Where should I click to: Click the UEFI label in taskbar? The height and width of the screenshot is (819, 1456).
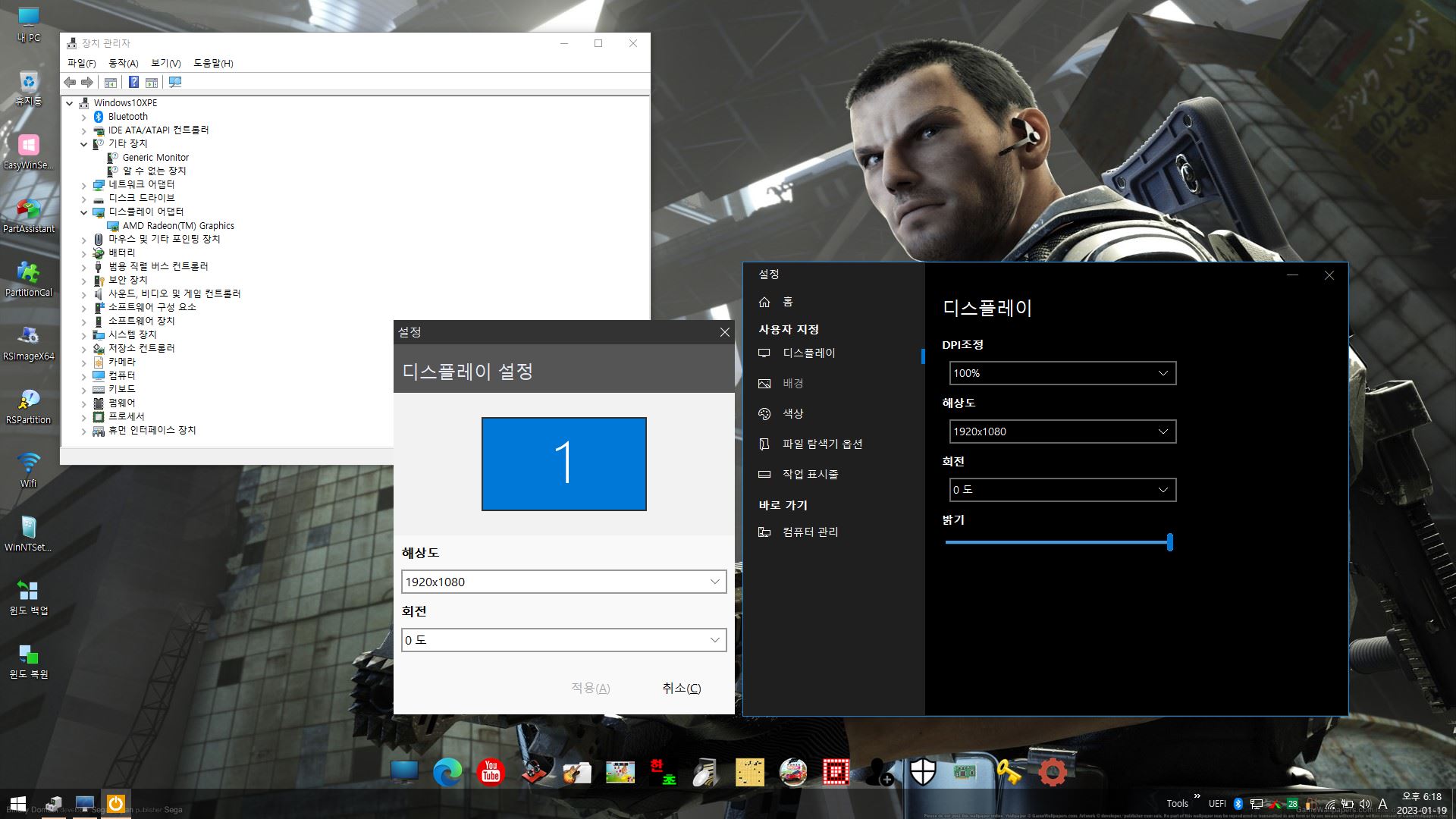[1217, 804]
